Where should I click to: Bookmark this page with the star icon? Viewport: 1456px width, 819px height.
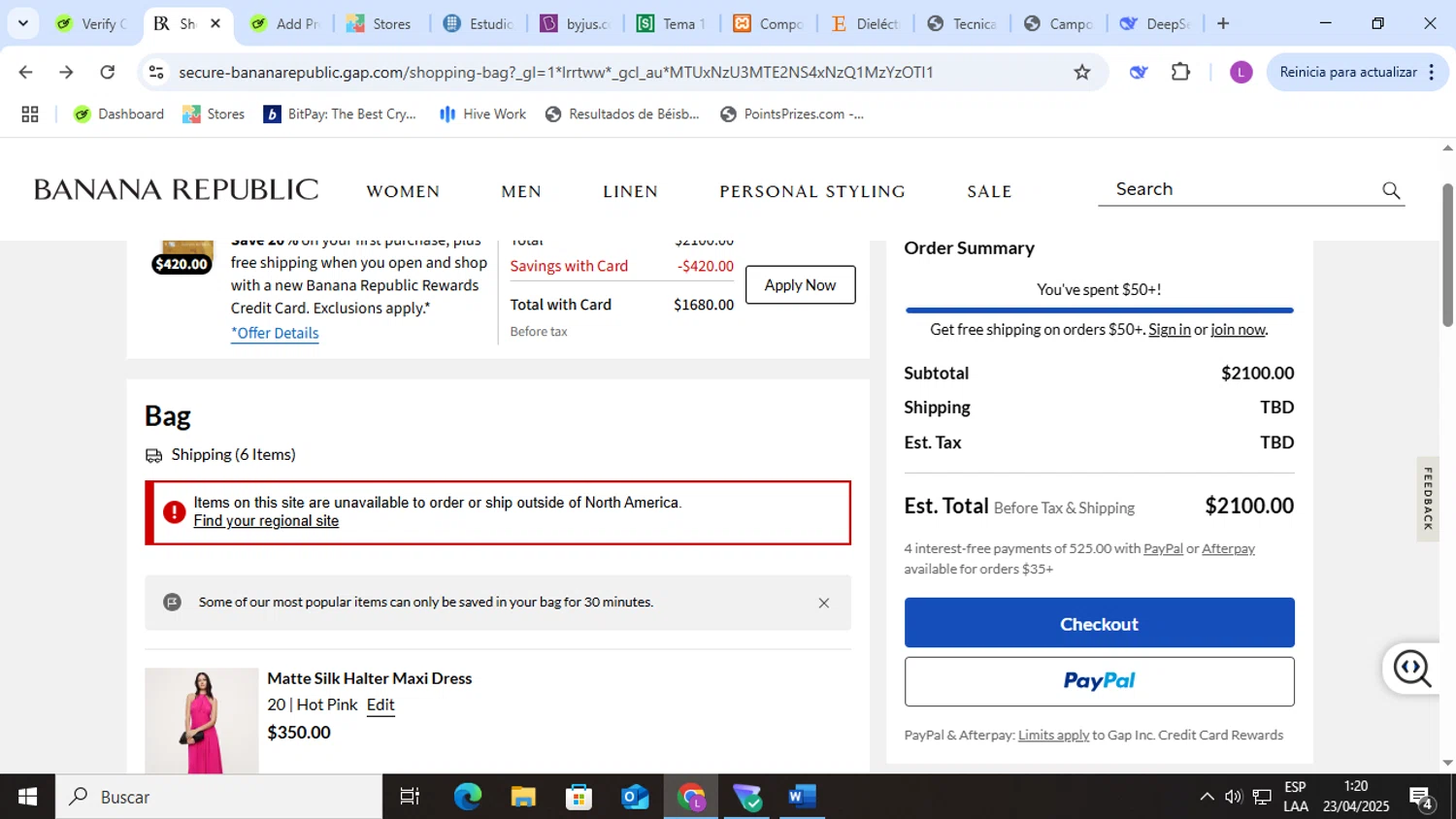[1081, 72]
